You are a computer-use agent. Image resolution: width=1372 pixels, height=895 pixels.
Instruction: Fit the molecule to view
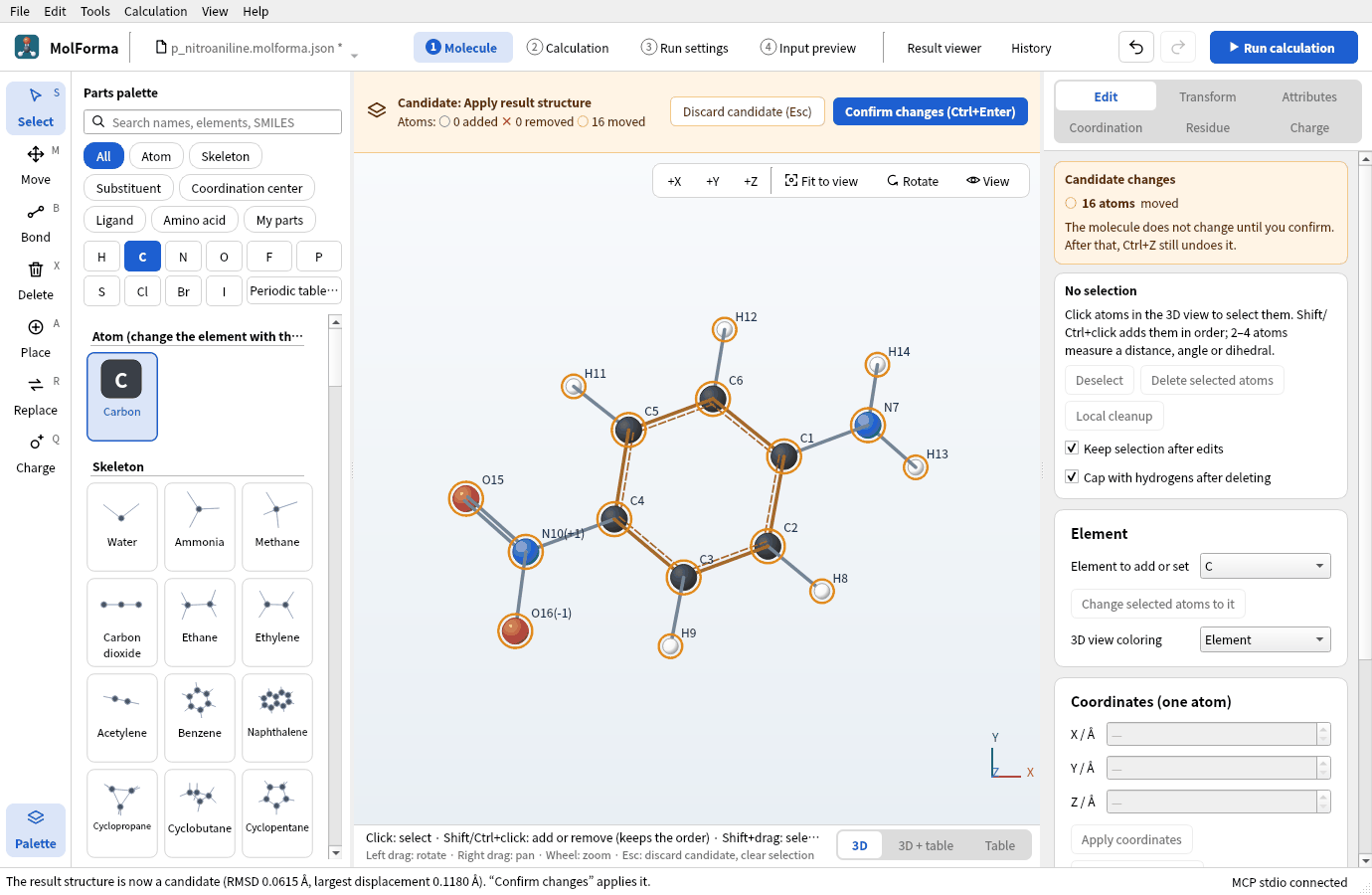[821, 181]
